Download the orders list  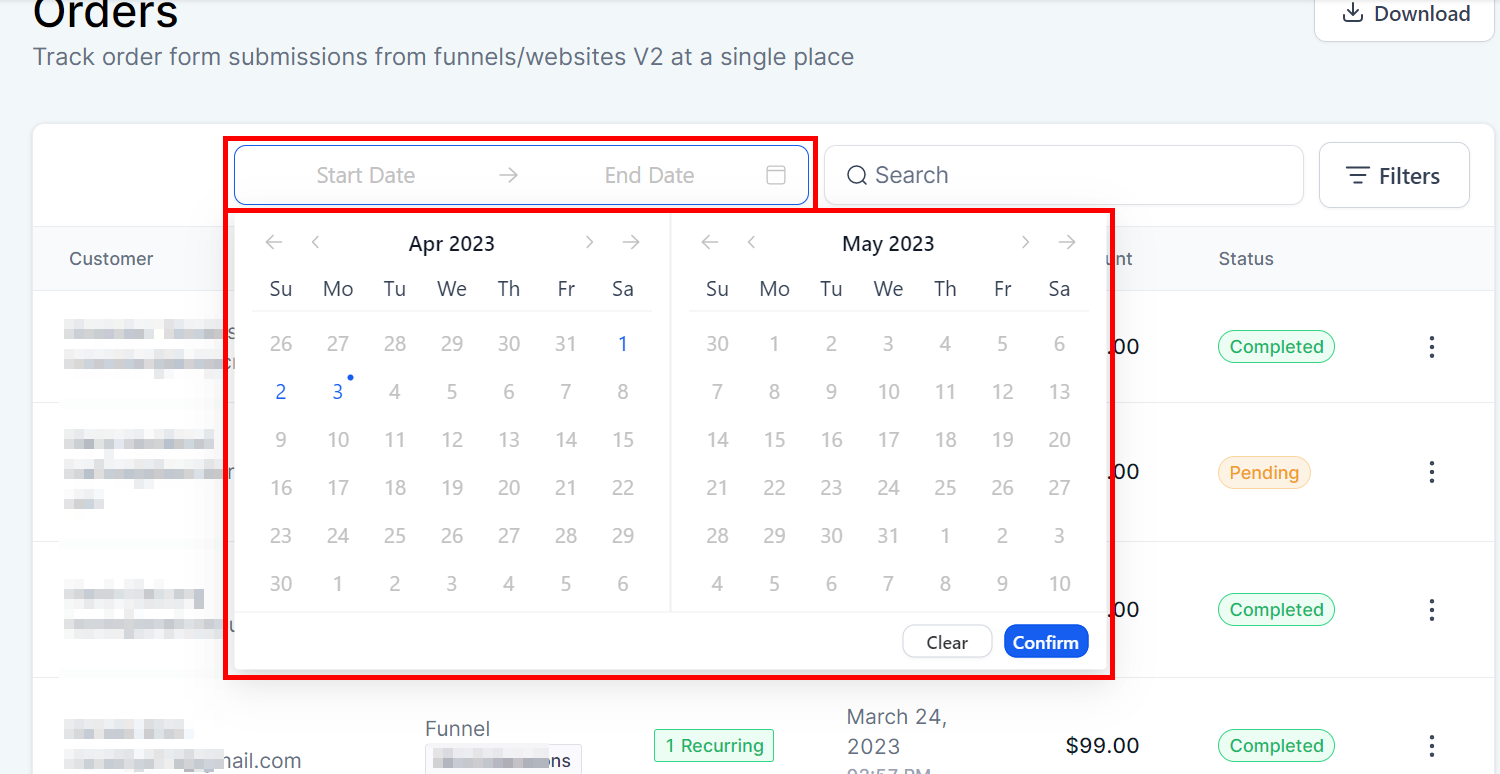click(x=1404, y=14)
